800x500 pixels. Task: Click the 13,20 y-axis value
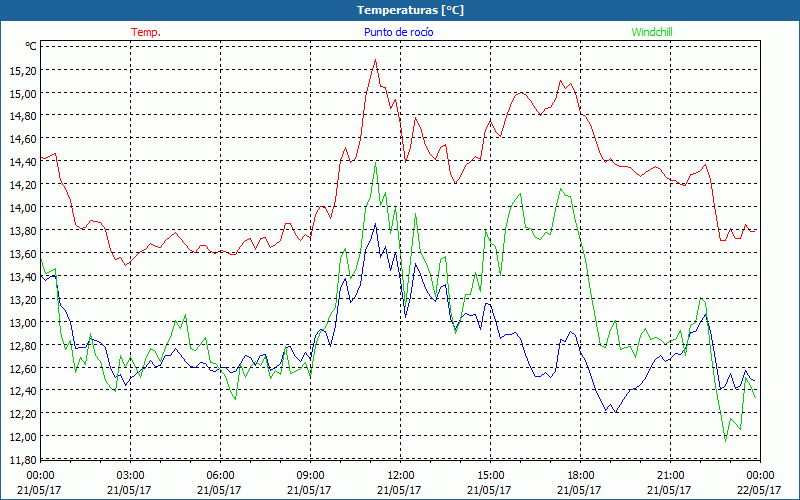(23, 299)
